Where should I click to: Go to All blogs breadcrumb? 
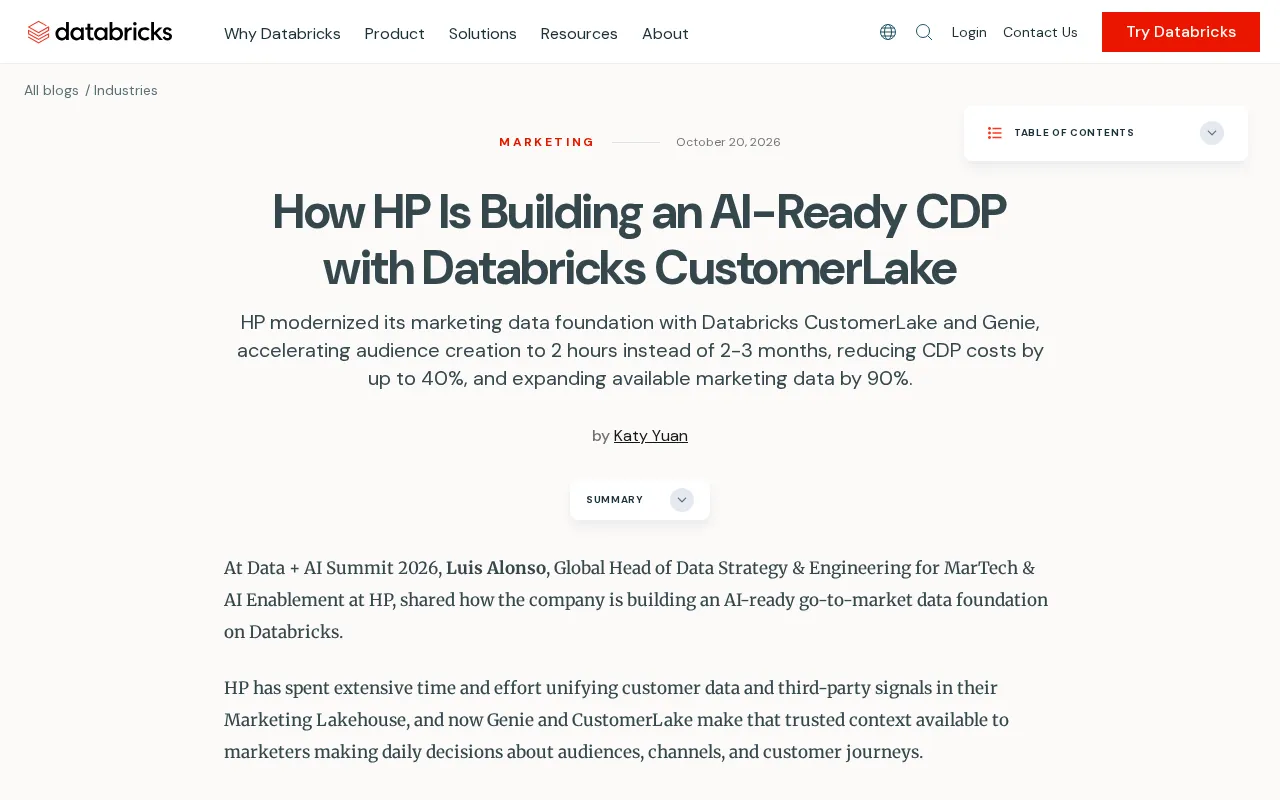(x=51, y=90)
